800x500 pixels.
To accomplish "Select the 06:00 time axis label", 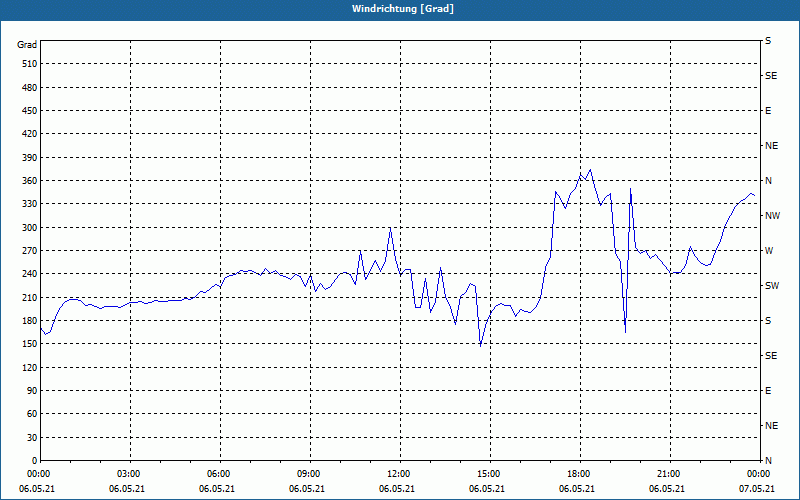I will [220, 473].
